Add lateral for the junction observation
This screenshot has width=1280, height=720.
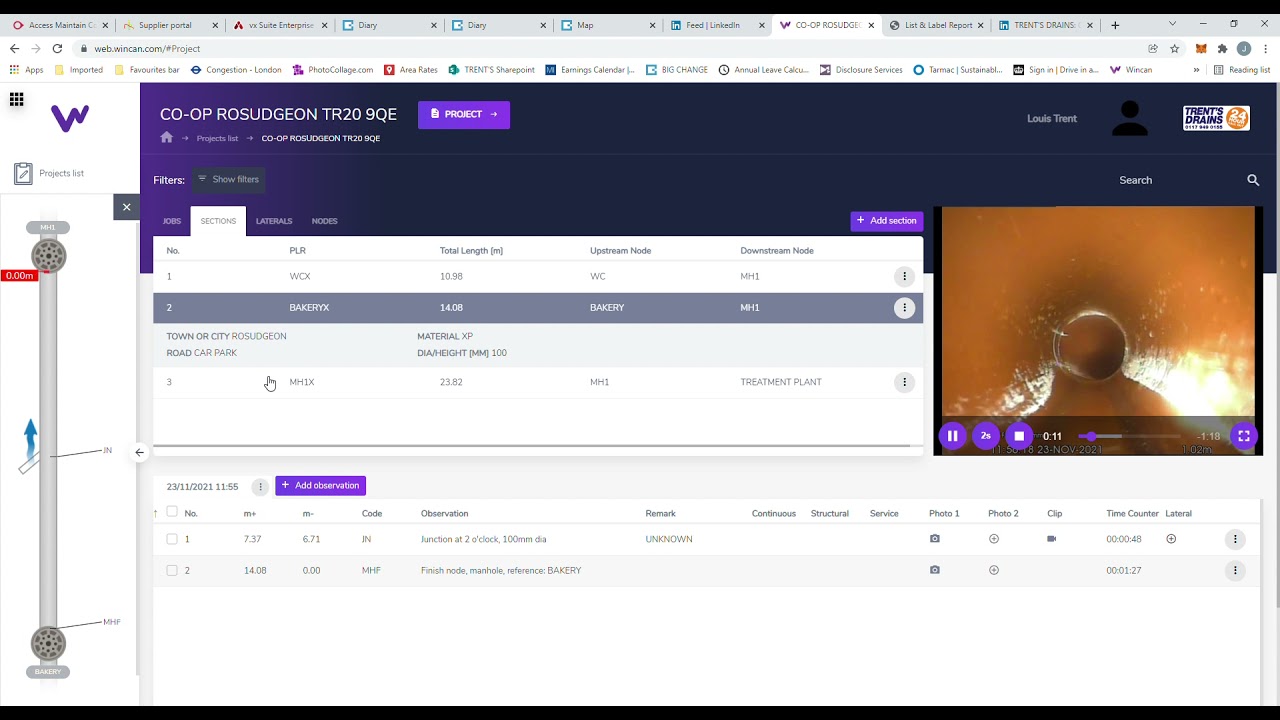[x=1171, y=539]
